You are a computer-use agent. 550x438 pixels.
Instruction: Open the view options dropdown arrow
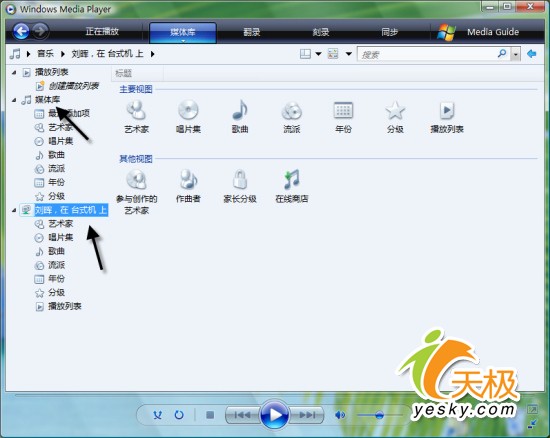(349, 54)
